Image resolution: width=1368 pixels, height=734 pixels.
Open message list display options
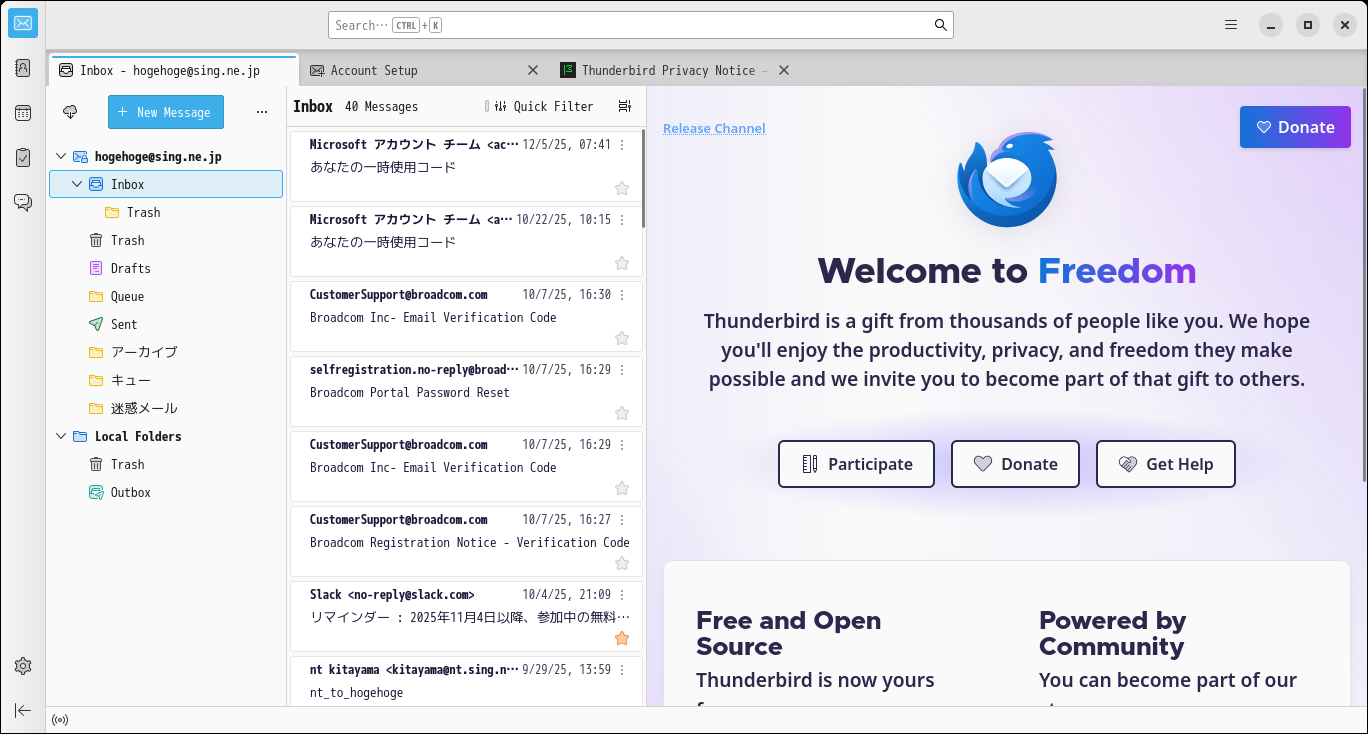pyautogui.click(x=625, y=106)
